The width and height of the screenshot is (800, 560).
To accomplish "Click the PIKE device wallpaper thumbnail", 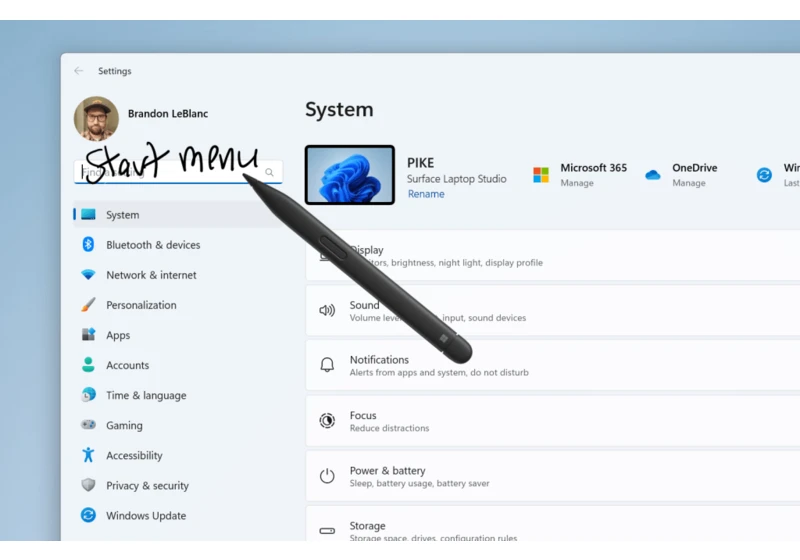I will [349, 175].
